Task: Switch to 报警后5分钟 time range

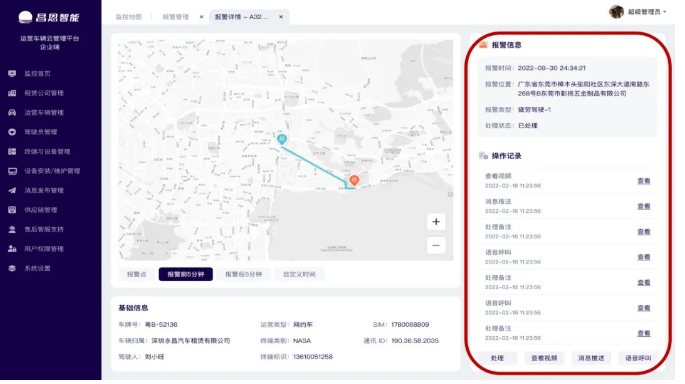Action: [x=243, y=274]
